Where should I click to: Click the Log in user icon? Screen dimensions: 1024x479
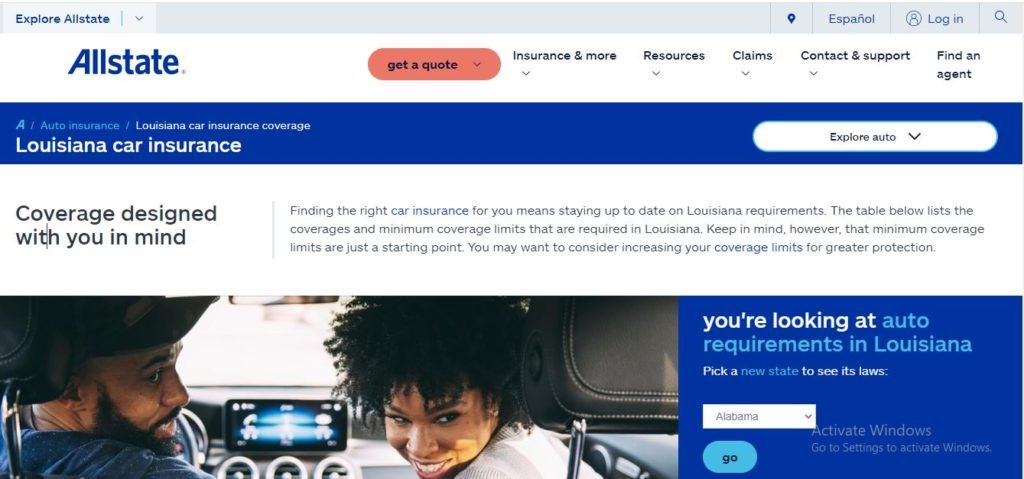913,18
